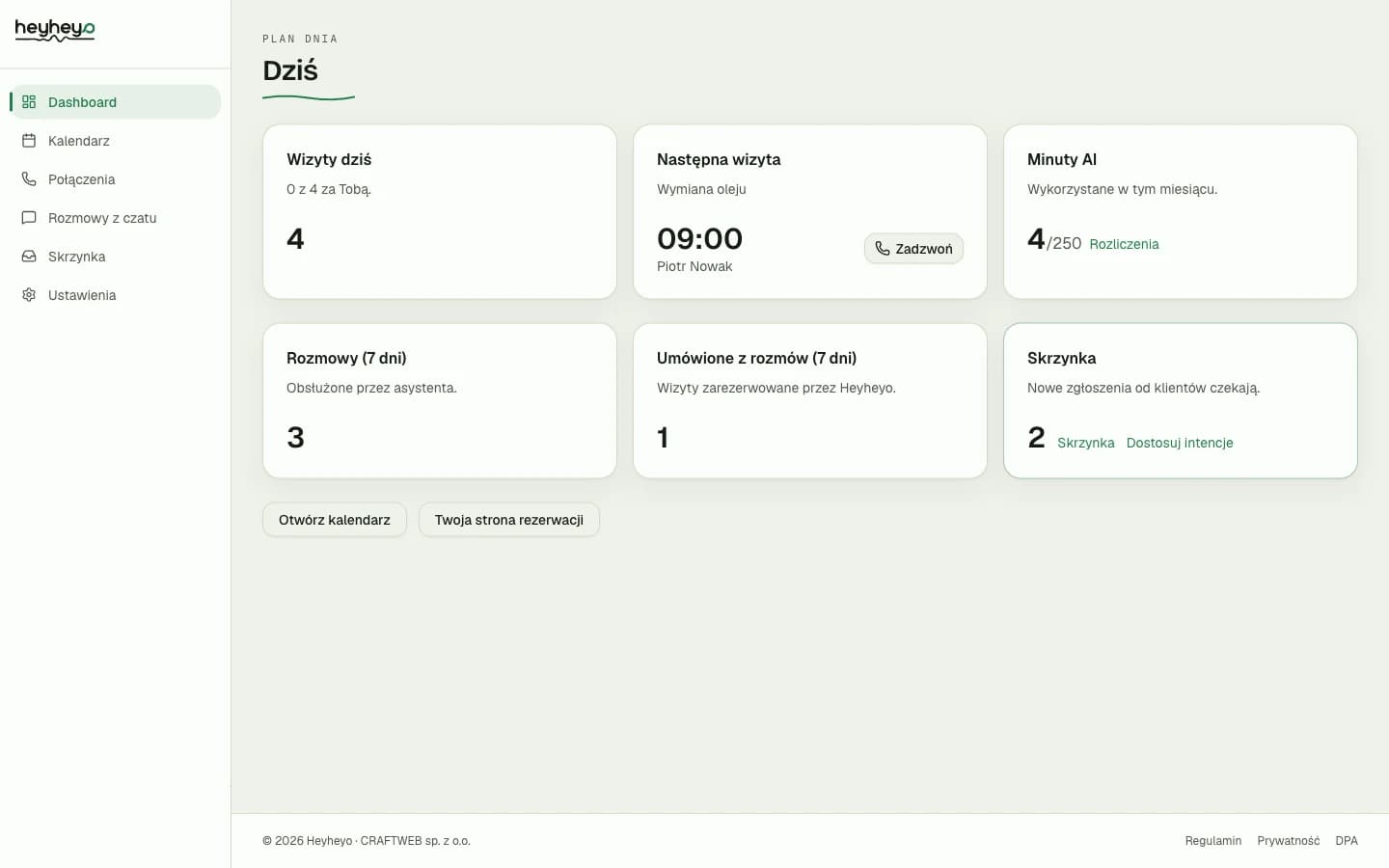Click 'Wykorzystane w tym miesiącu.' text
This screenshot has width=1389, height=868.
[1122, 189]
